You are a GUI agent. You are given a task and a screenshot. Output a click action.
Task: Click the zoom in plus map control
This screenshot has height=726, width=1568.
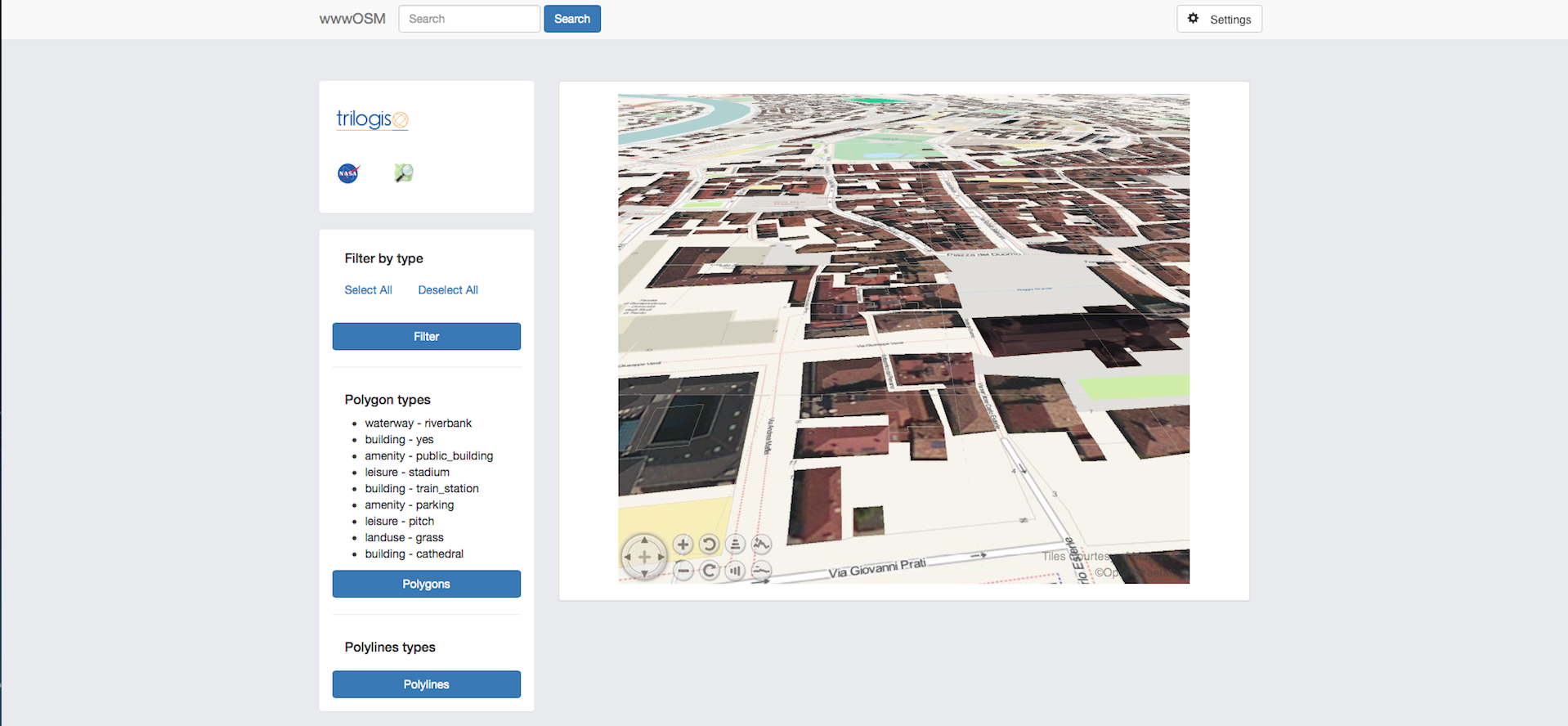point(683,544)
